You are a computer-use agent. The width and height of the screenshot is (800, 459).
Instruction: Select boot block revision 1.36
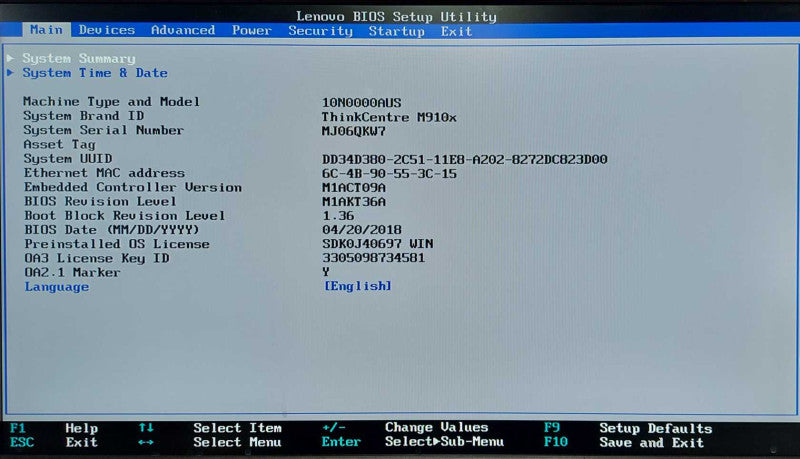click(338, 215)
